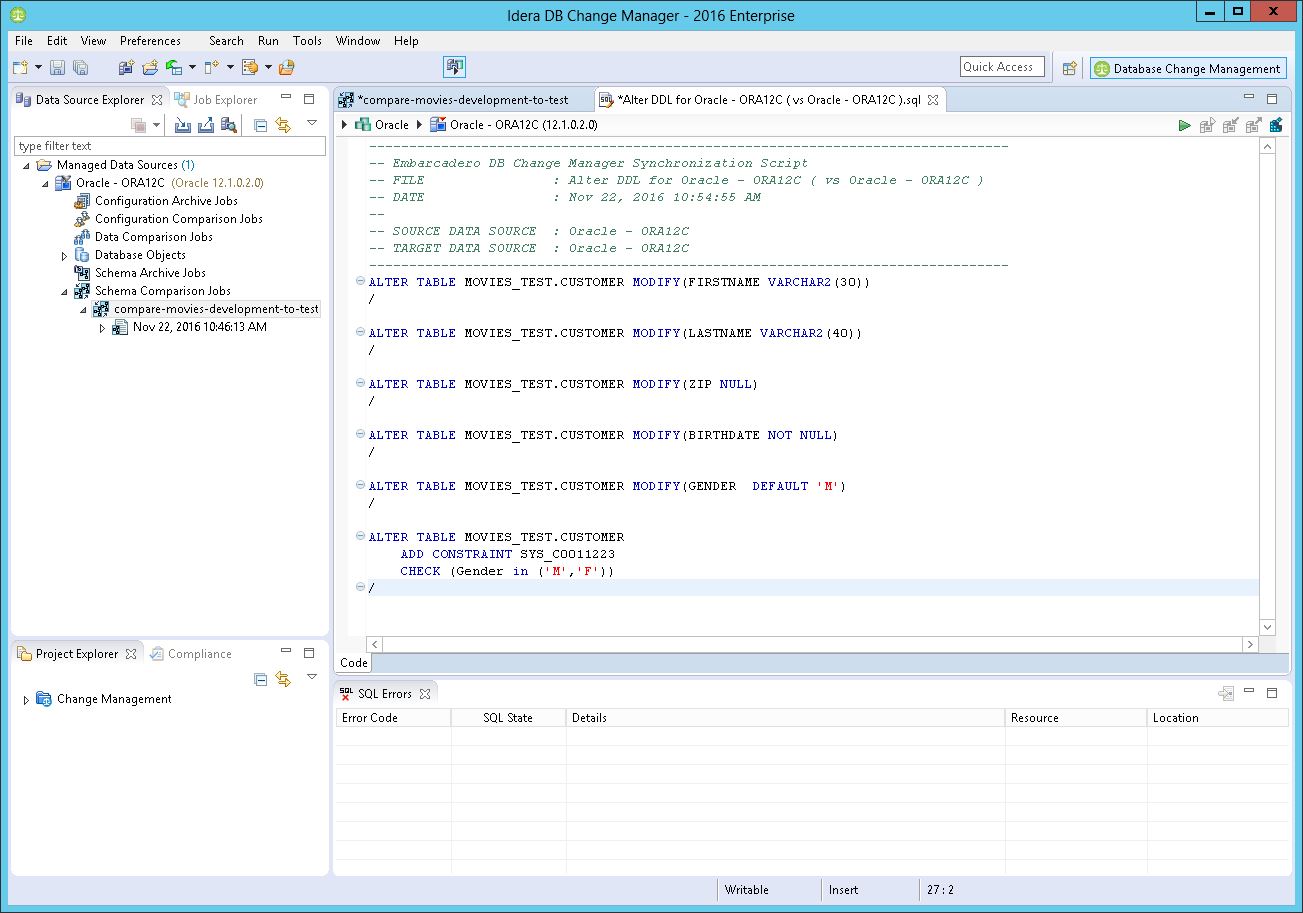Screen dimensions: 1303x913
Task: Select Schema Archive Jobs
Action: click(150, 273)
